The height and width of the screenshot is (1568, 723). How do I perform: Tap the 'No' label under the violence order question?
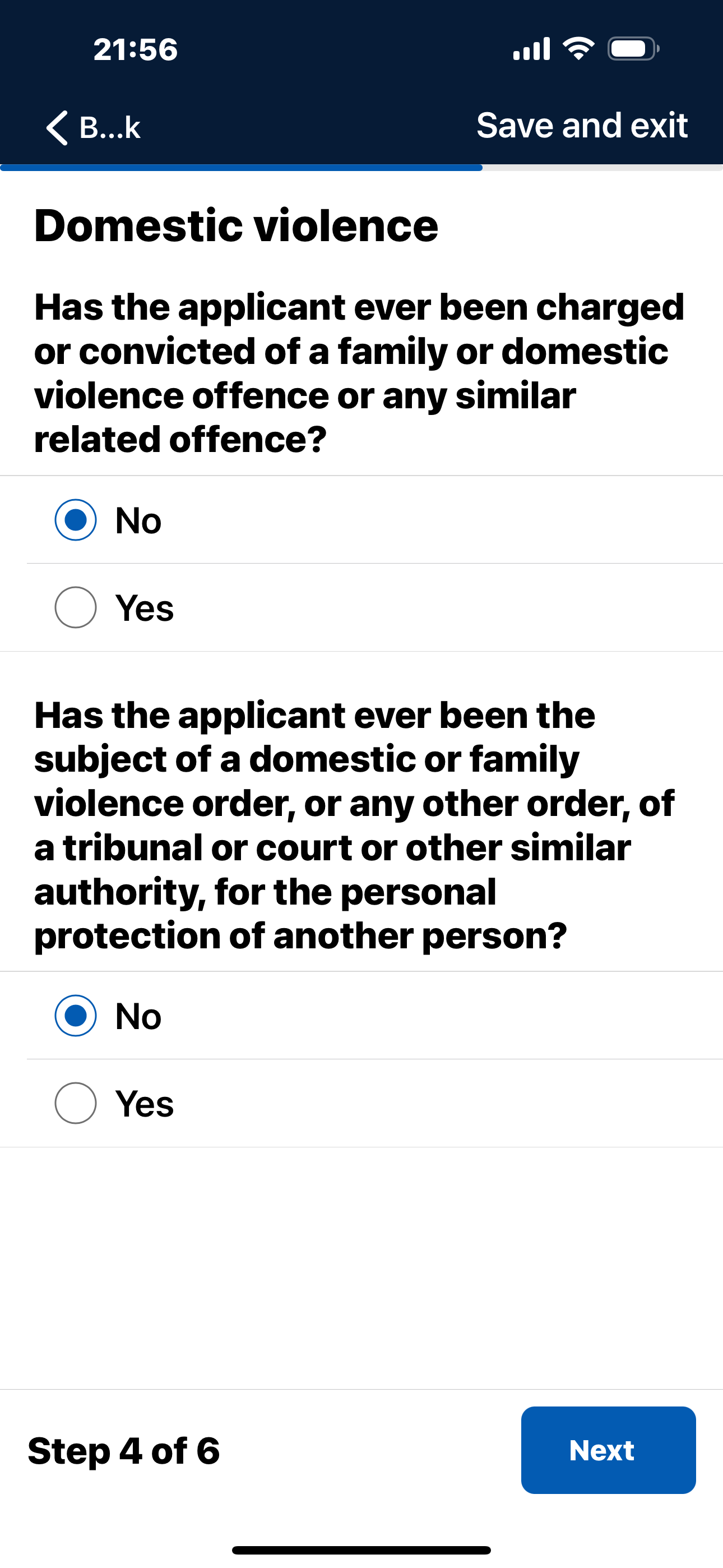point(139,1016)
